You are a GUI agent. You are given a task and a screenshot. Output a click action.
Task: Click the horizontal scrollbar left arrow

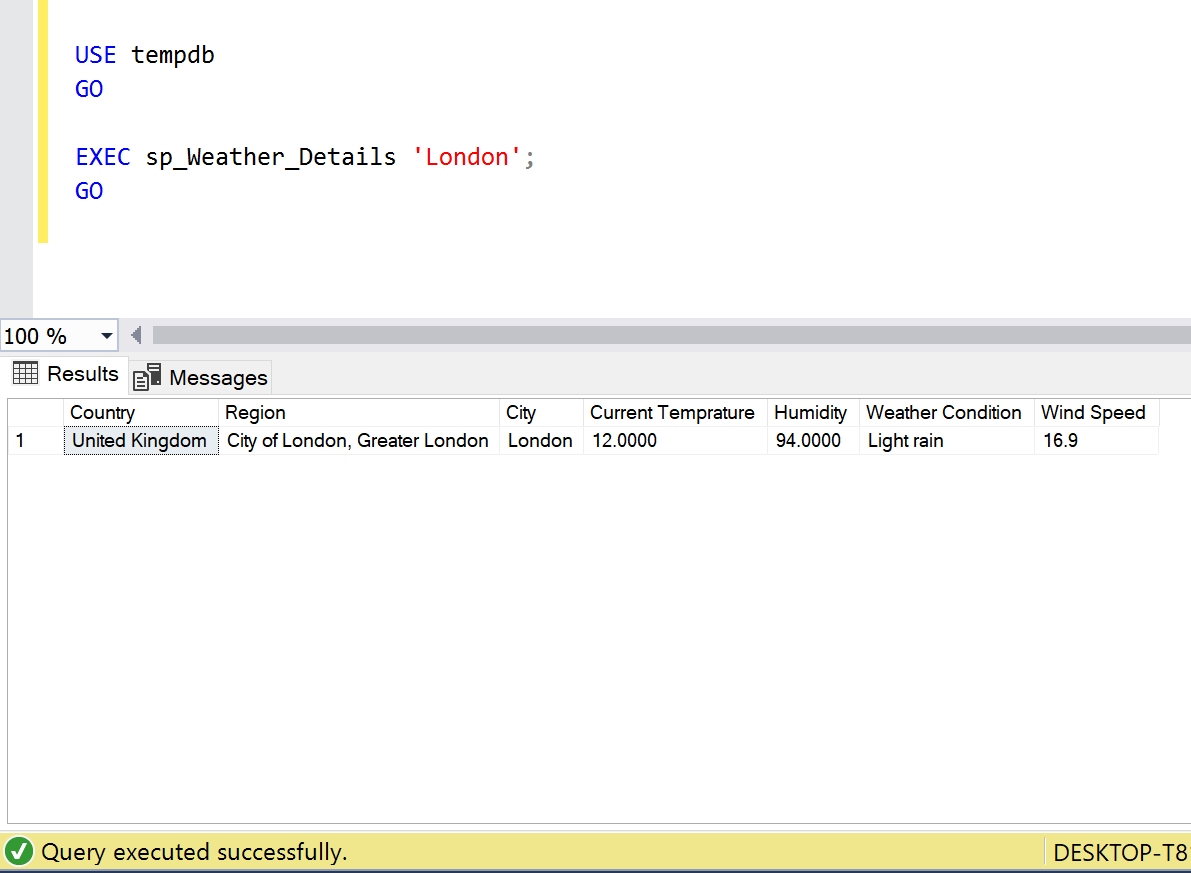136,335
